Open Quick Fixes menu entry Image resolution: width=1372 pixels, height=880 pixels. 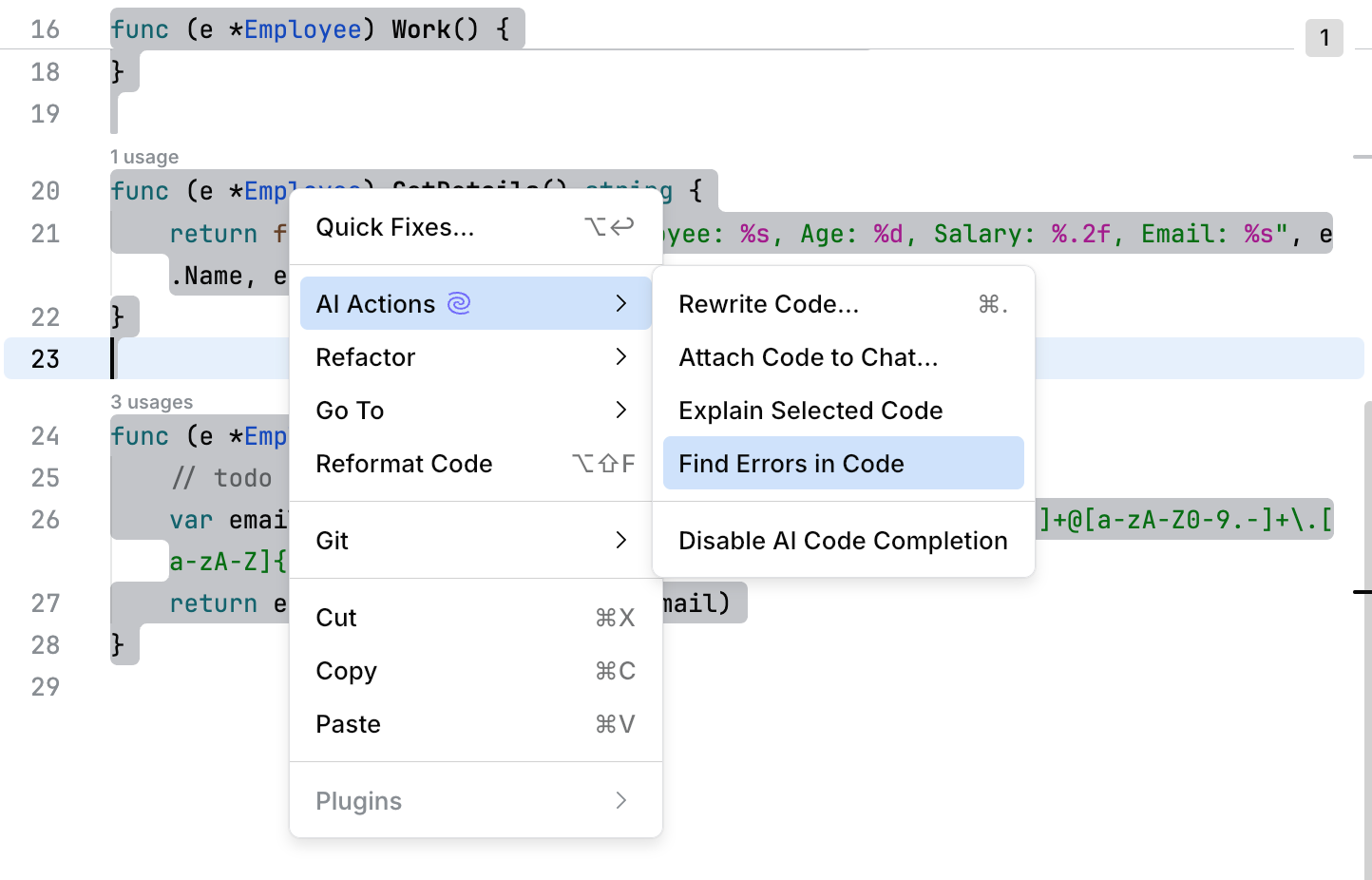(475, 227)
